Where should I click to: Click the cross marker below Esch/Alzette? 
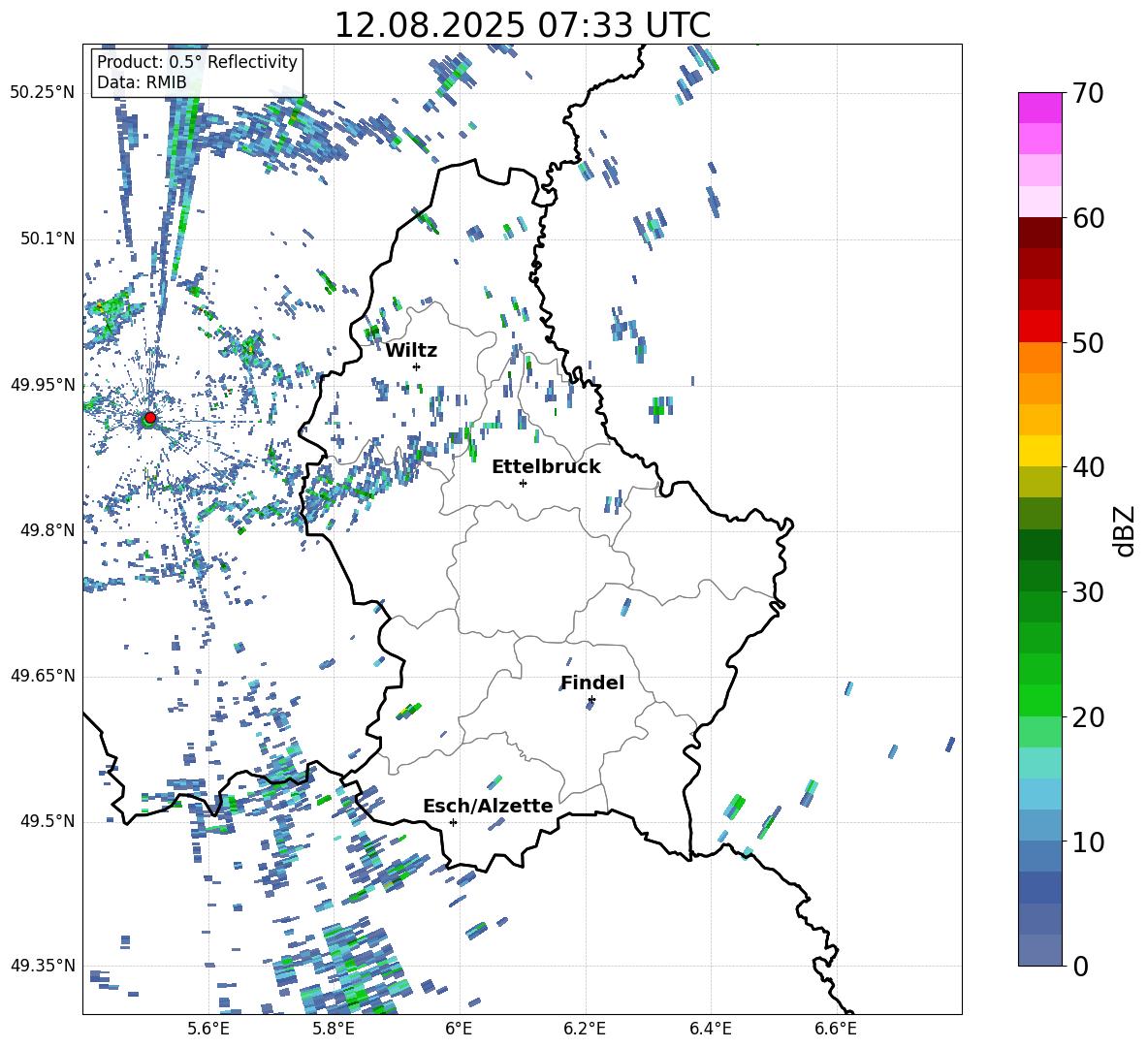(x=453, y=822)
